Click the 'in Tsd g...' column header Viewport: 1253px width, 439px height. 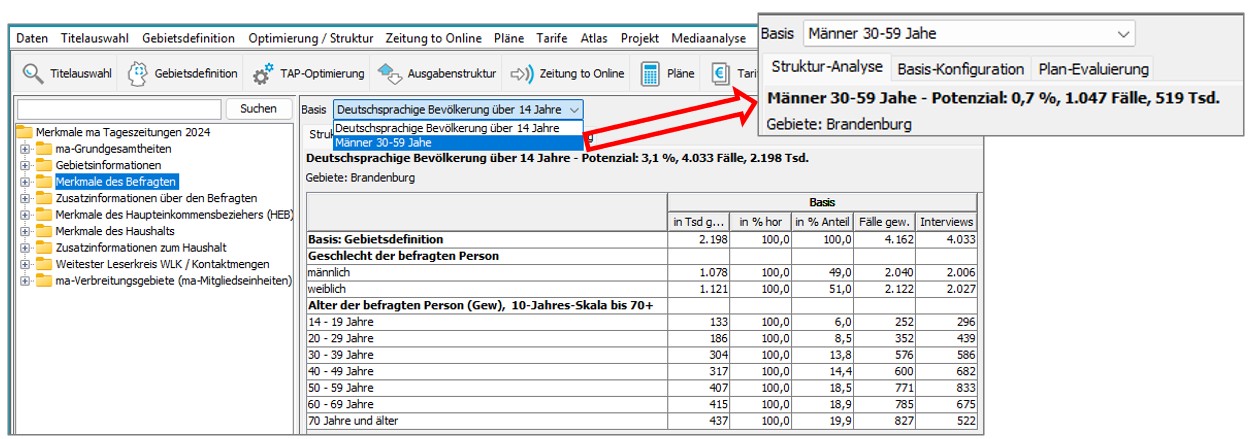pyautogui.click(x=699, y=222)
